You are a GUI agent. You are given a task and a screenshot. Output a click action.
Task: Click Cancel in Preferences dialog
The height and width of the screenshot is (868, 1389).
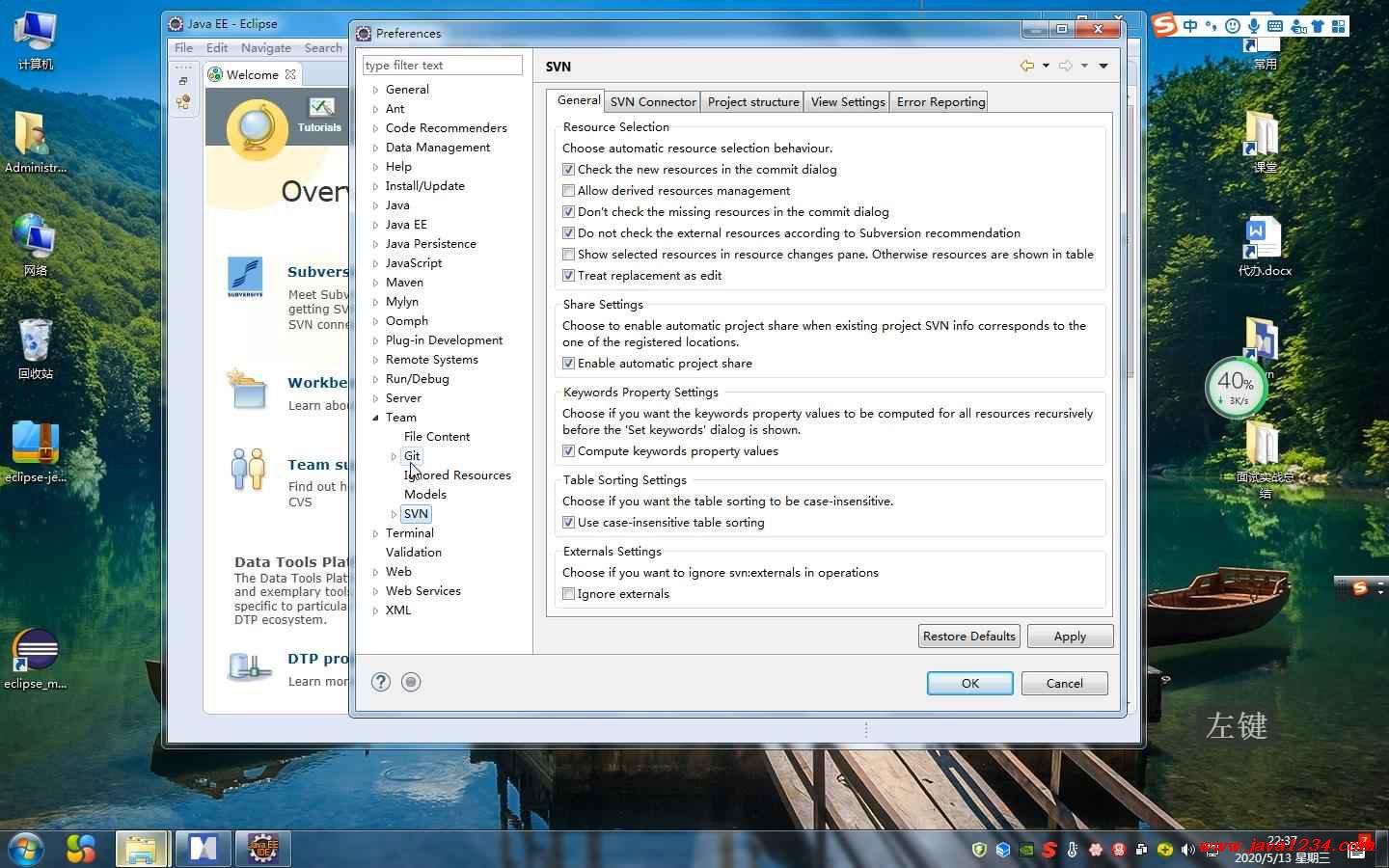1064,683
